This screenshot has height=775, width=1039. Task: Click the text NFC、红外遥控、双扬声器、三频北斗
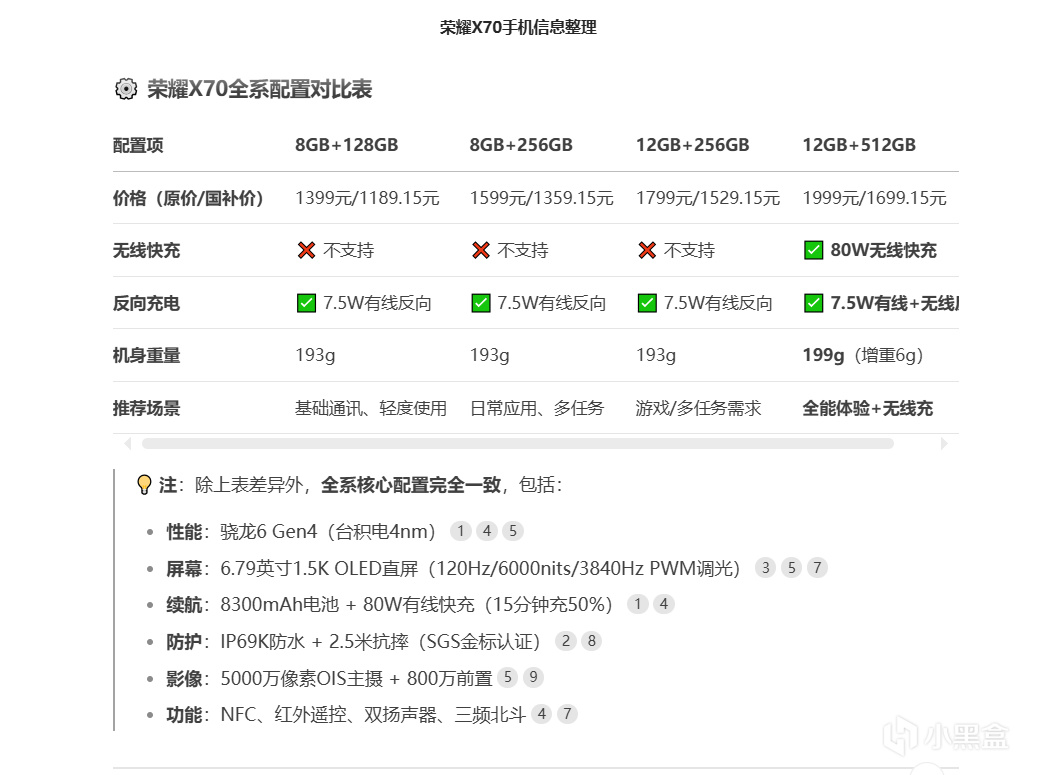click(x=373, y=715)
